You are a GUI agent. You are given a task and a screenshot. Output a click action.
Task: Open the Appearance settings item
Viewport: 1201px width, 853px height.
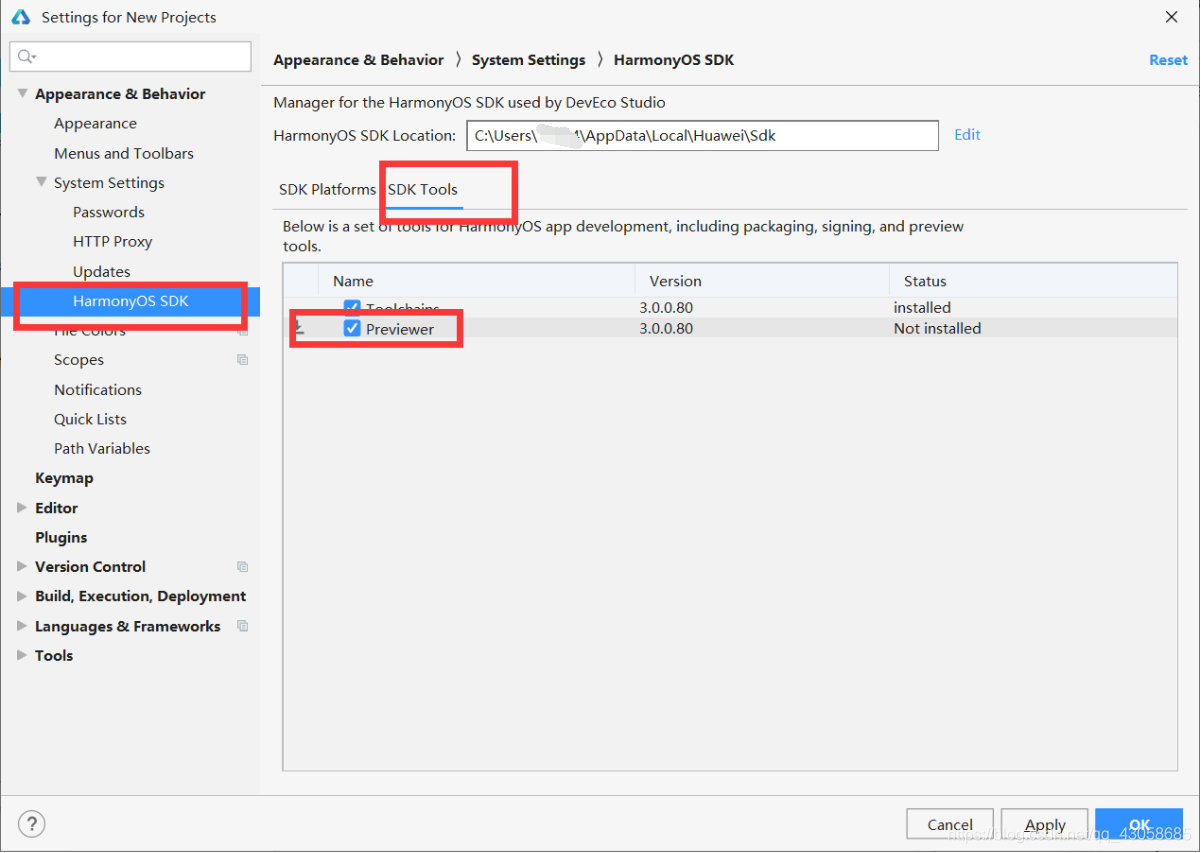[x=95, y=124]
